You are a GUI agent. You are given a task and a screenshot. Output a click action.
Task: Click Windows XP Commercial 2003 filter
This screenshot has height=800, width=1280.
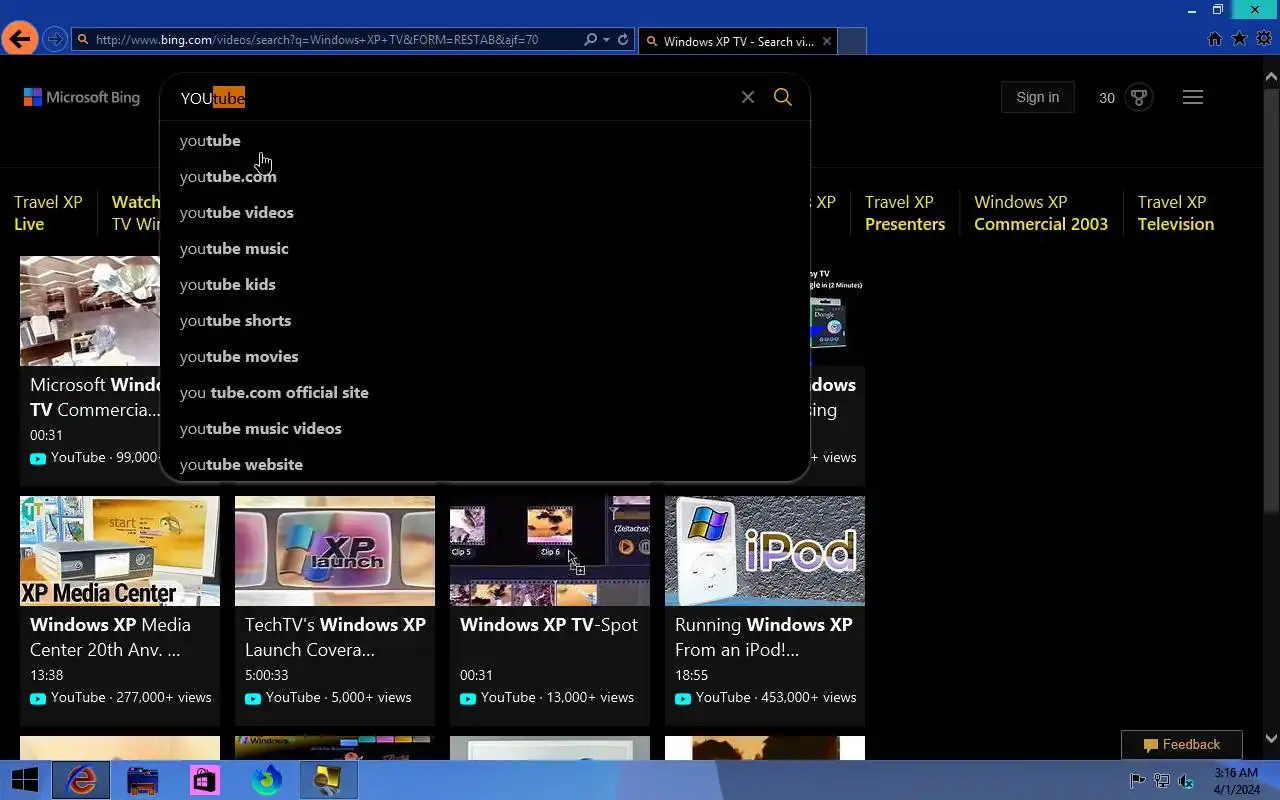click(x=1041, y=213)
